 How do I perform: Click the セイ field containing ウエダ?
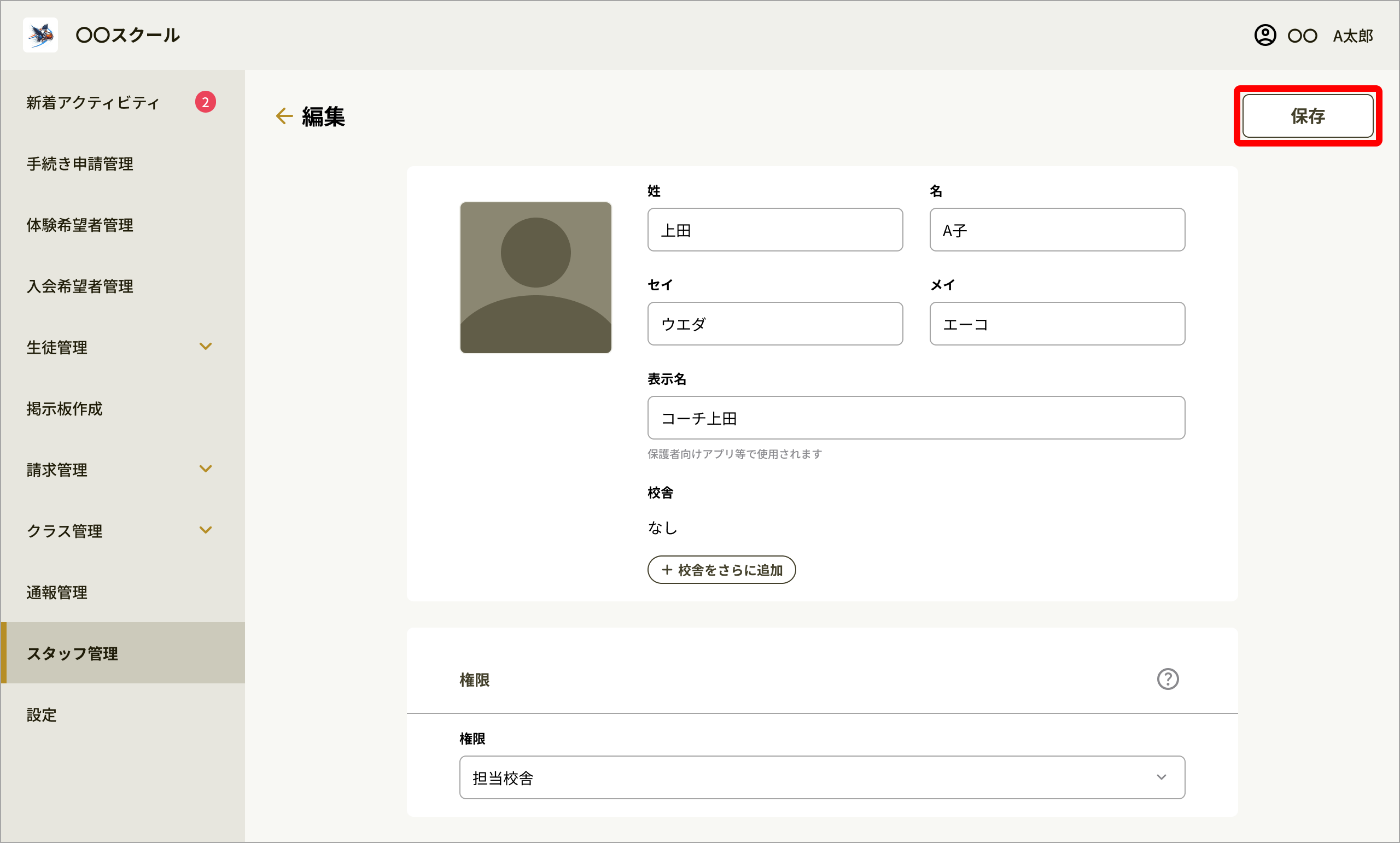(x=775, y=324)
